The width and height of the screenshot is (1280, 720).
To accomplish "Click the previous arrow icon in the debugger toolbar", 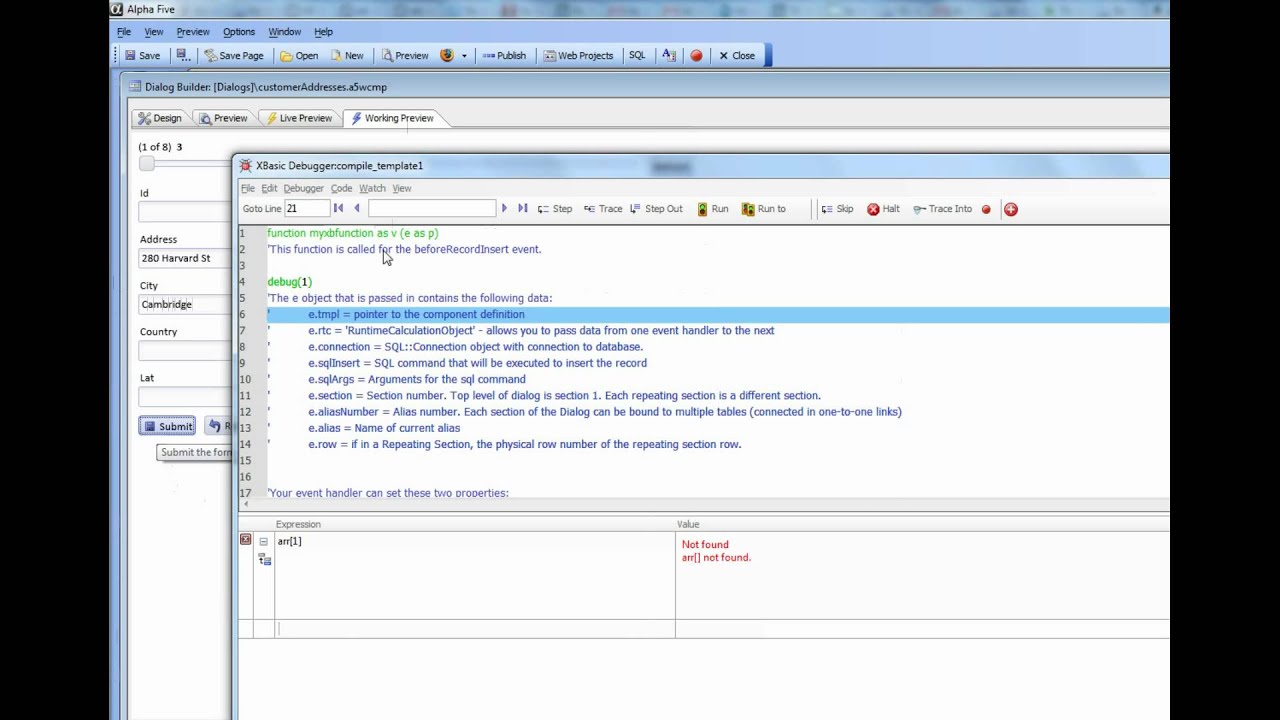I will (x=356, y=209).
